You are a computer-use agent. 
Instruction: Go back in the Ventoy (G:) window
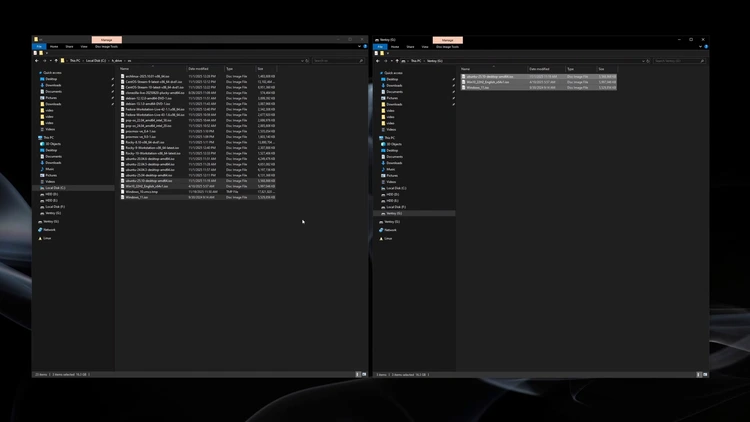(378, 61)
